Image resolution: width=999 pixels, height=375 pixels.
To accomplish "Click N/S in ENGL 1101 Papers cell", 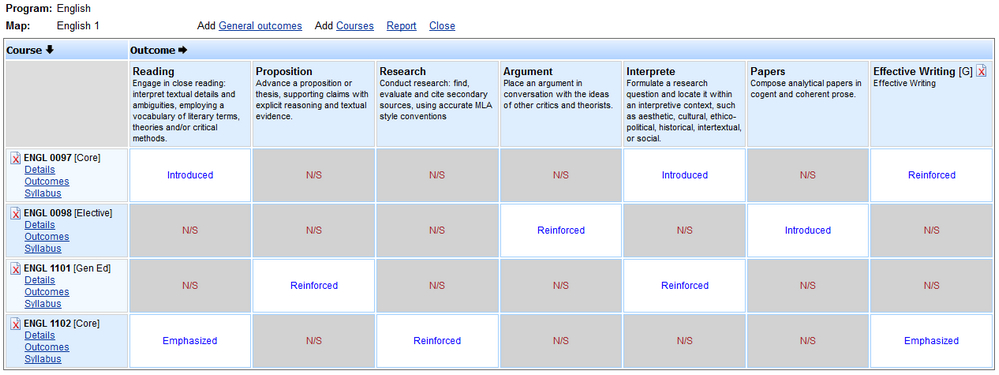I will [x=808, y=286].
